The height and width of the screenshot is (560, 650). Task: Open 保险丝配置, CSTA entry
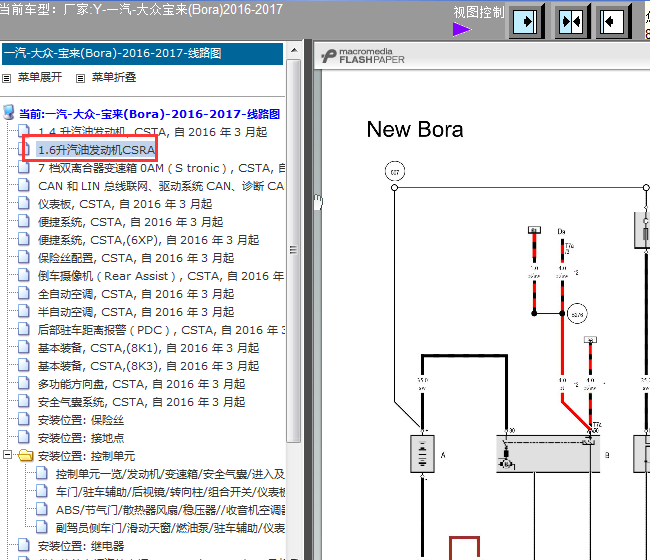tap(136, 258)
